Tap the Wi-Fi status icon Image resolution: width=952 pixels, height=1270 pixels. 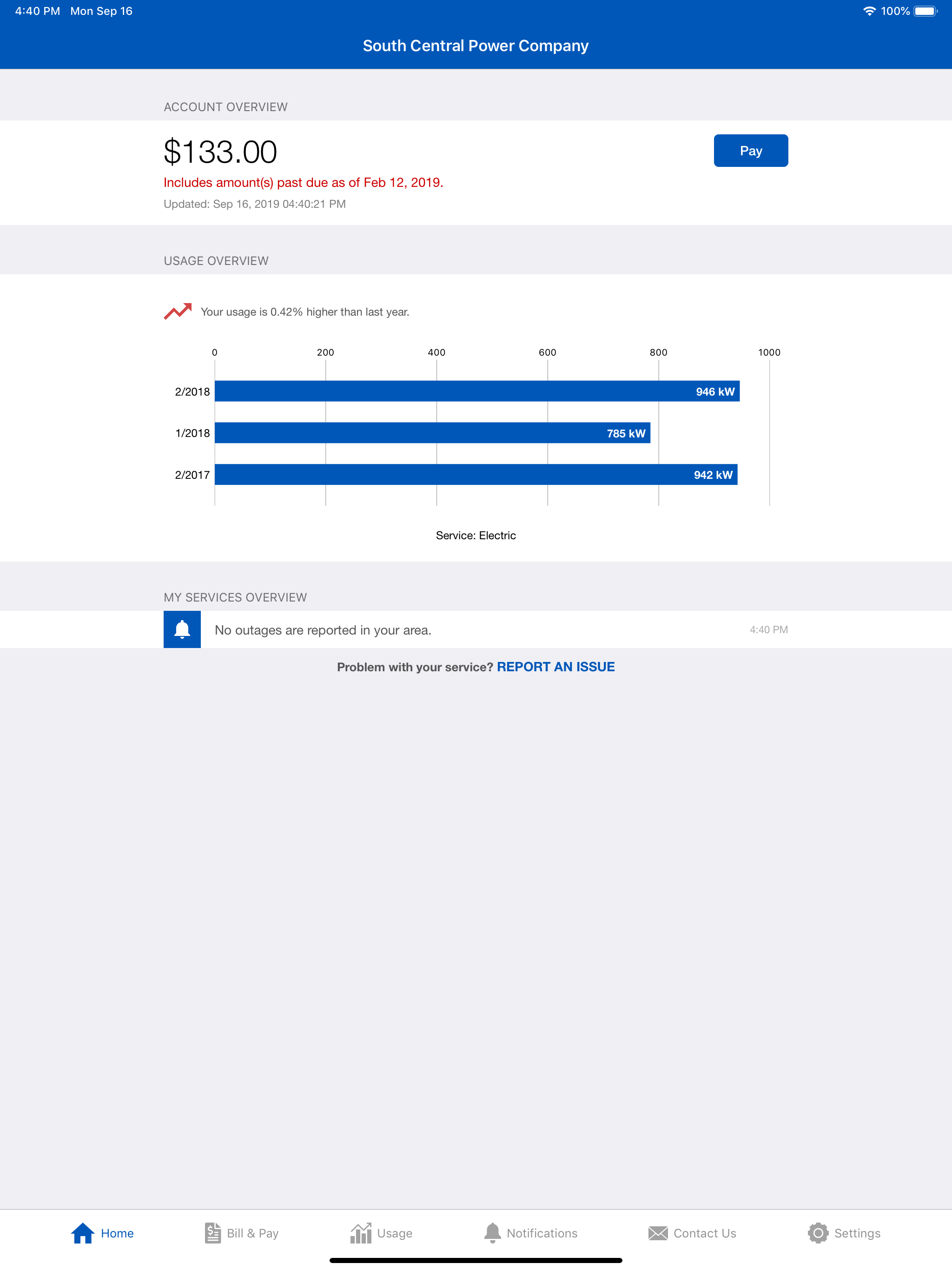click(869, 11)
